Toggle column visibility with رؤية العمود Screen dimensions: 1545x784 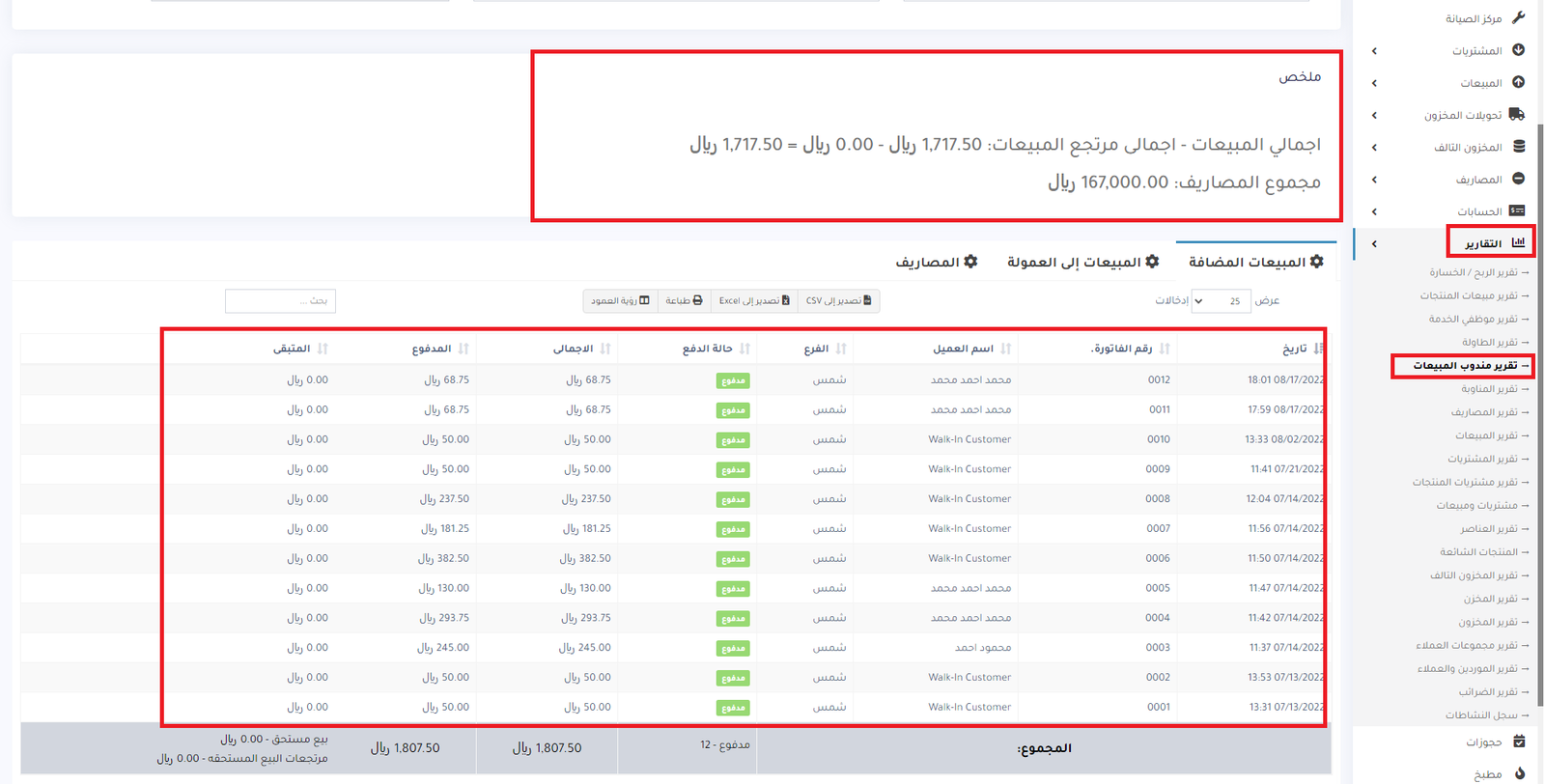coord(620,301)
